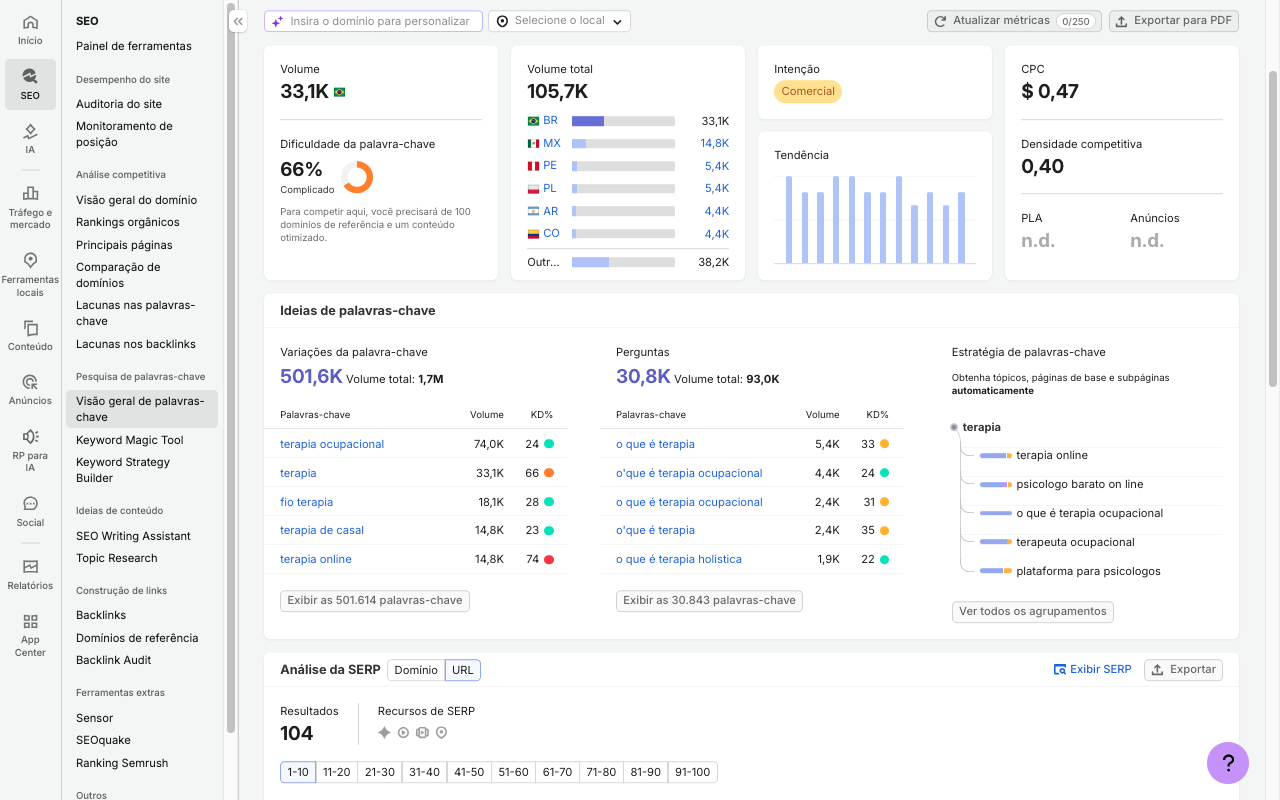Open Backlink Audit menu item
The image size is (1280, 800).
point(114,660)
